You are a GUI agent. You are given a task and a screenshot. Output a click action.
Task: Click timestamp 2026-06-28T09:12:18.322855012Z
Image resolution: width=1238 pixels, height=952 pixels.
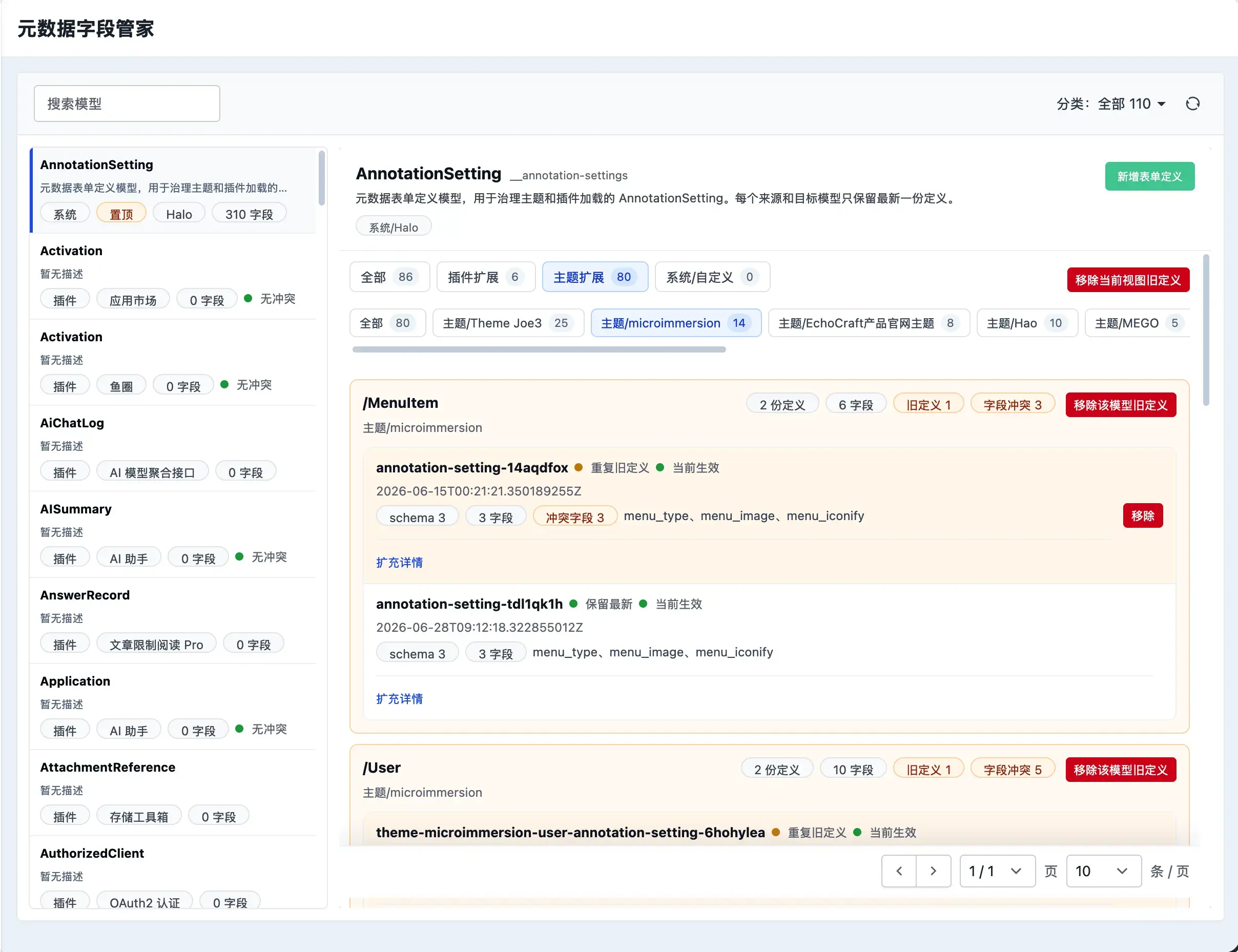479,627
